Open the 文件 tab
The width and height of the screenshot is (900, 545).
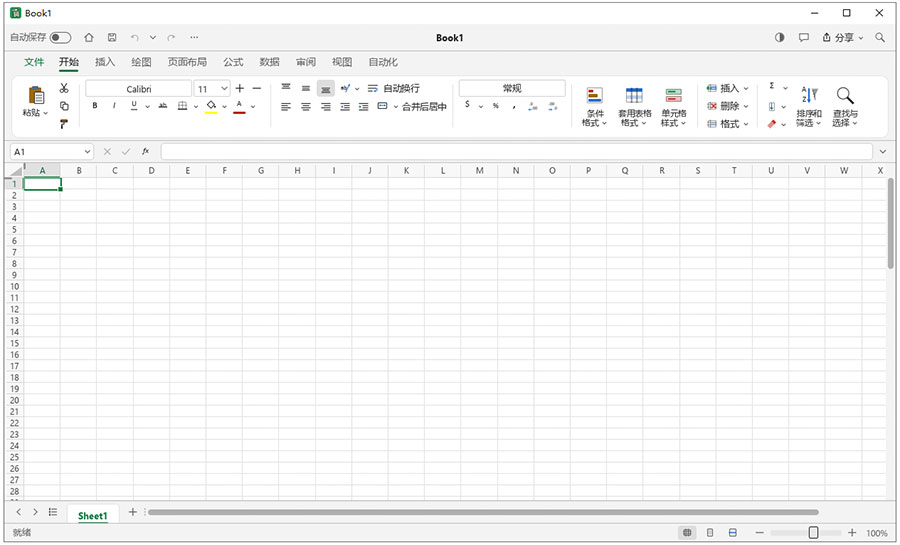coord(34,62)
